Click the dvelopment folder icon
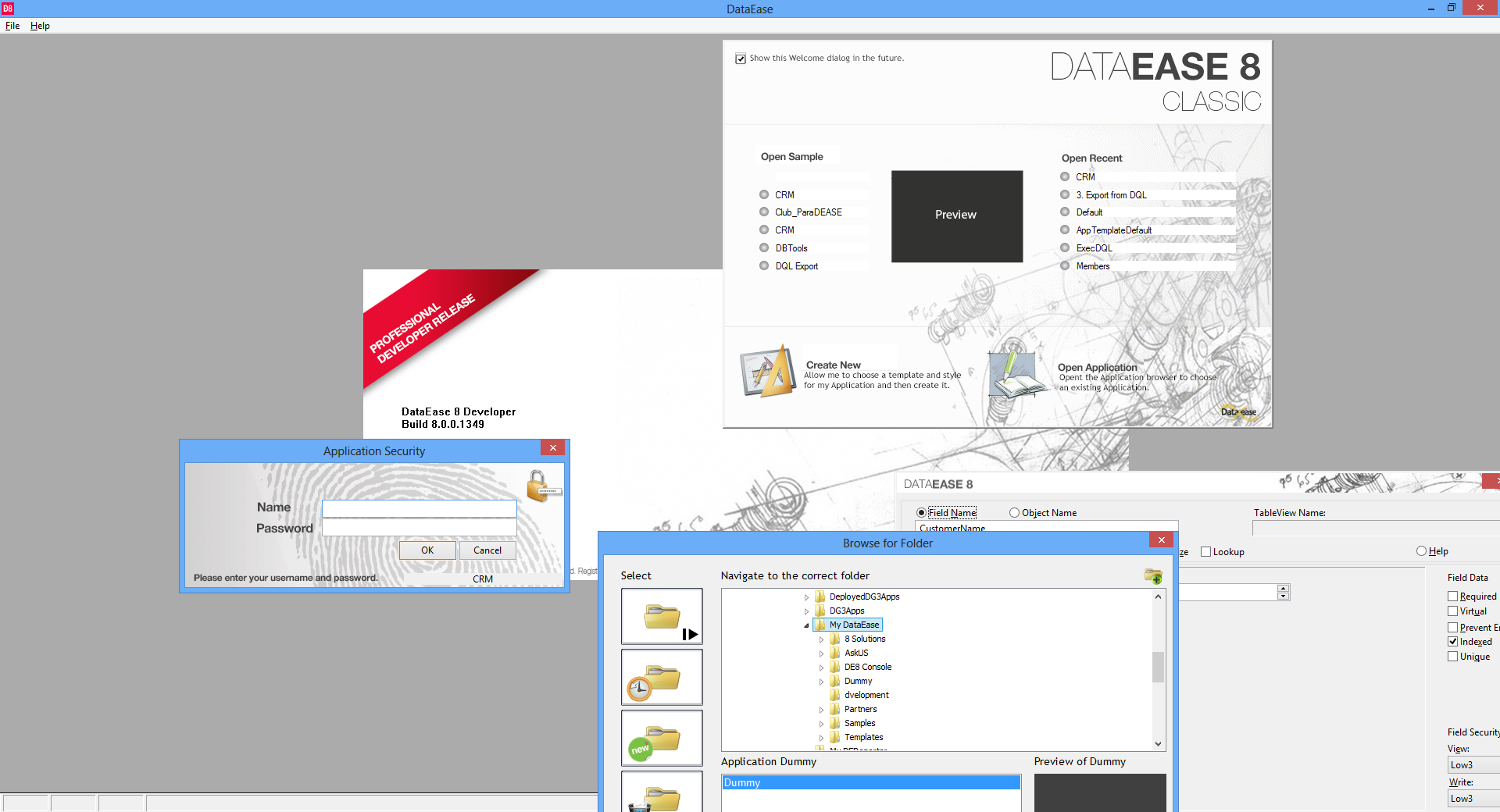1500x812 pixels. (x=835, y=695)
